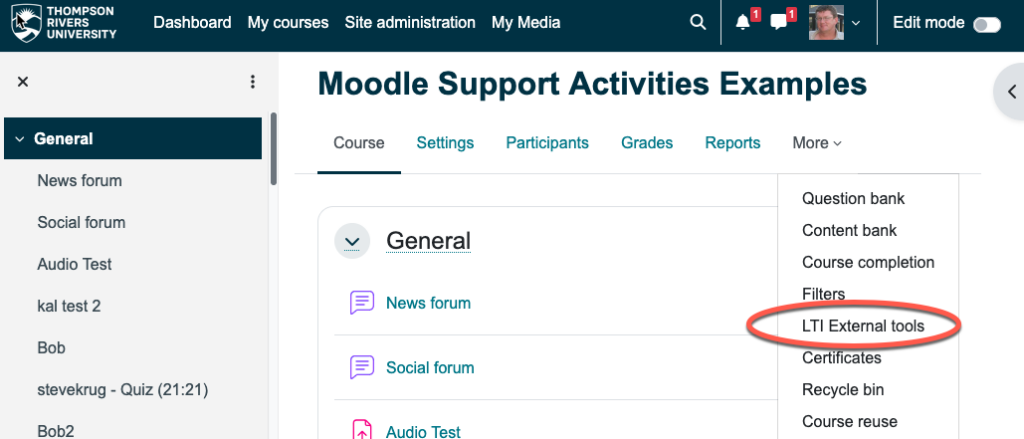Select Filters from More menu
This screenshot has height=439, width=1024.
pyautogui.click(x=824, y=295)
